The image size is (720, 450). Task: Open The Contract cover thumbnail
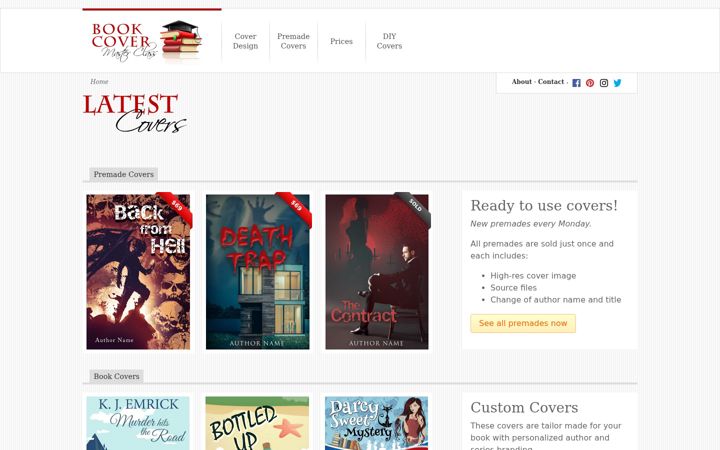coord(377,272)
